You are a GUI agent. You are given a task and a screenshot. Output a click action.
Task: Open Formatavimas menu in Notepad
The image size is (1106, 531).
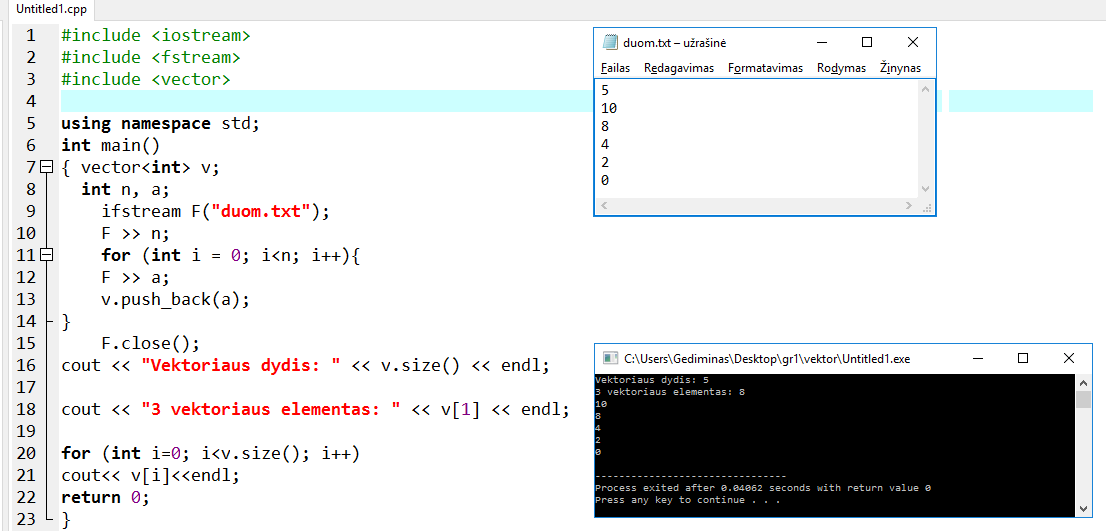[x=765, y=68]
